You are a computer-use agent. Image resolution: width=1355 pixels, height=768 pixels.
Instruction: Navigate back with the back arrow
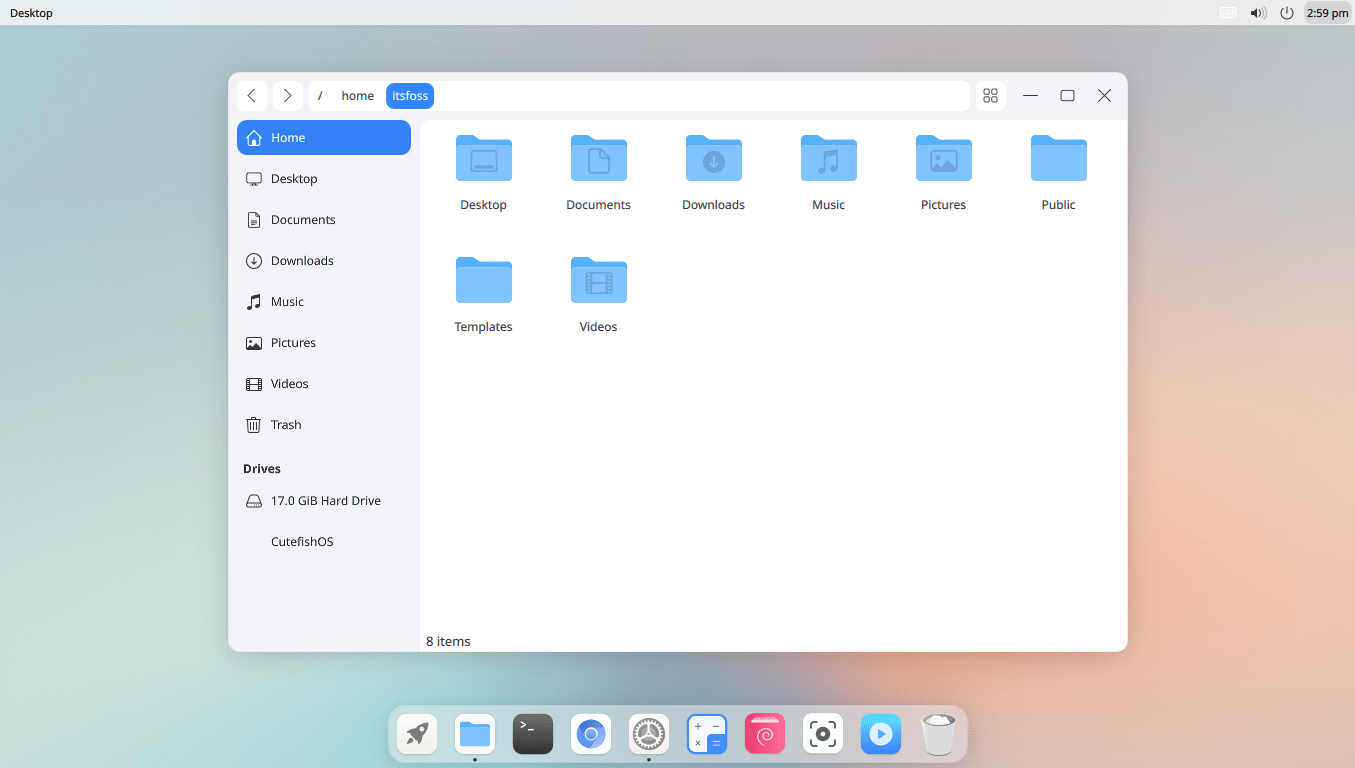[x=251, y=95]
